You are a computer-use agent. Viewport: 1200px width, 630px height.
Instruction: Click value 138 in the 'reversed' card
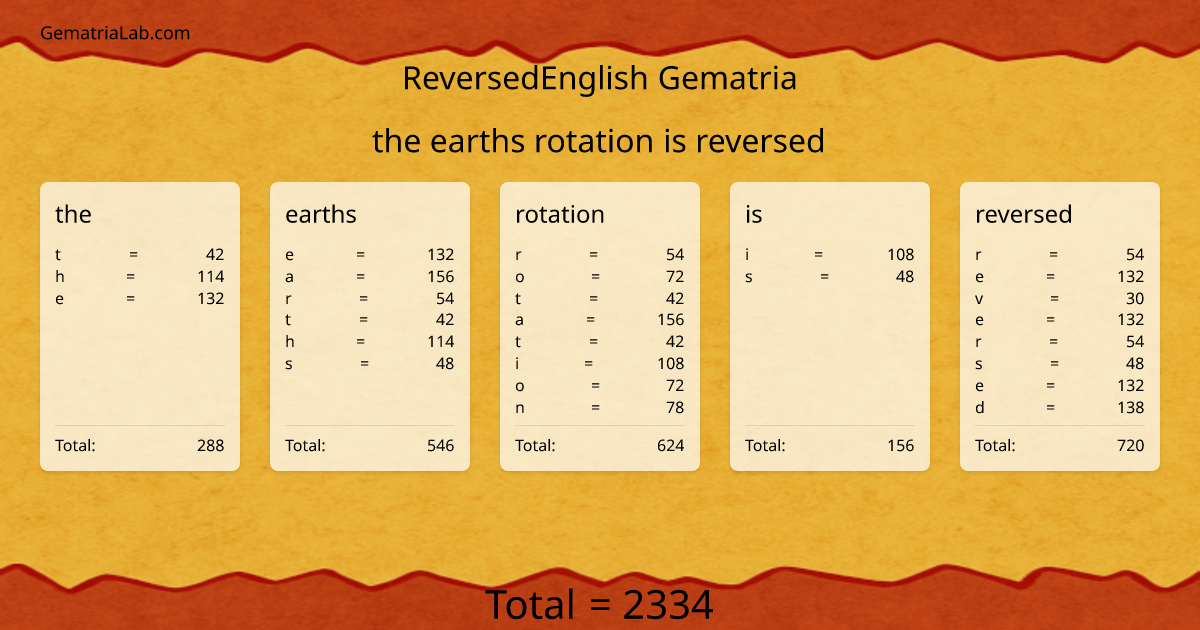pyautogui.click(x=1131, y=408)
